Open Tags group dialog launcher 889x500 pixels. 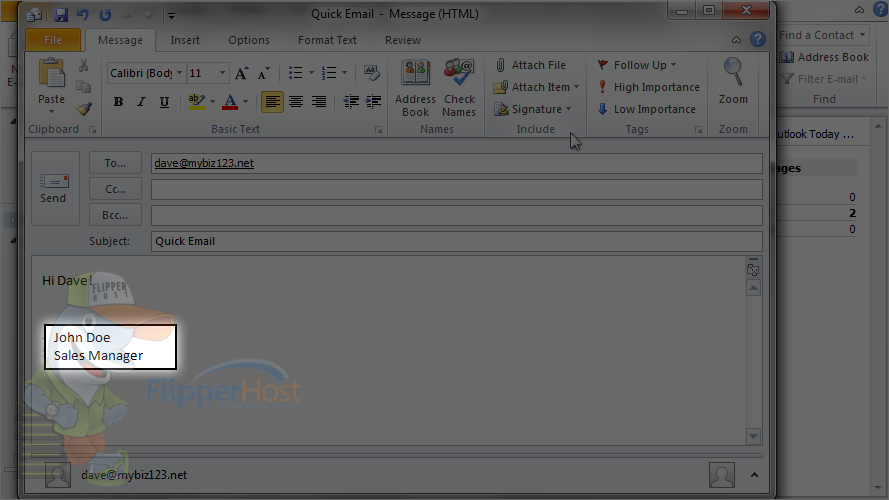tap(698, 130)
